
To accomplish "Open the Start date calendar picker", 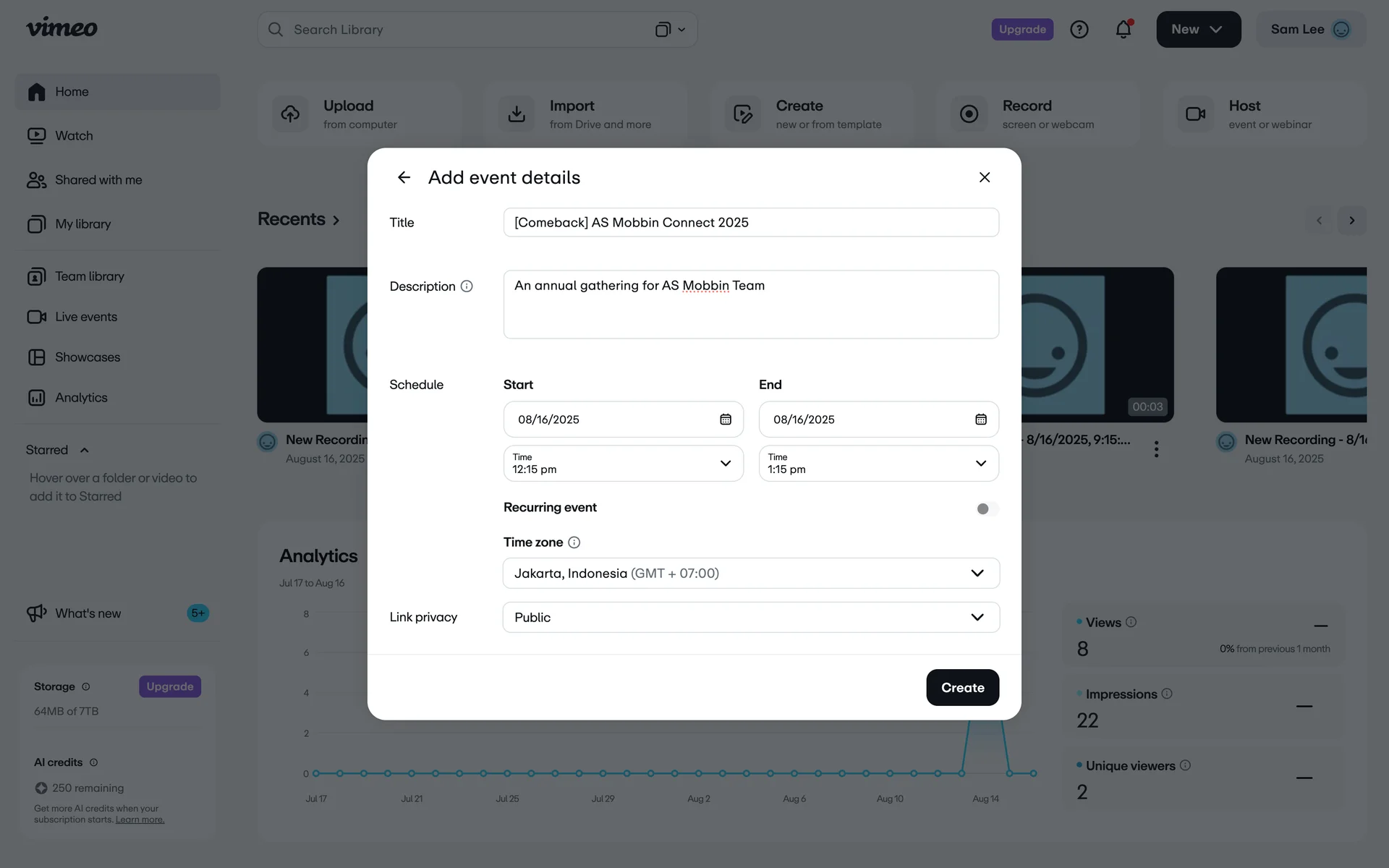I will 725,420.
